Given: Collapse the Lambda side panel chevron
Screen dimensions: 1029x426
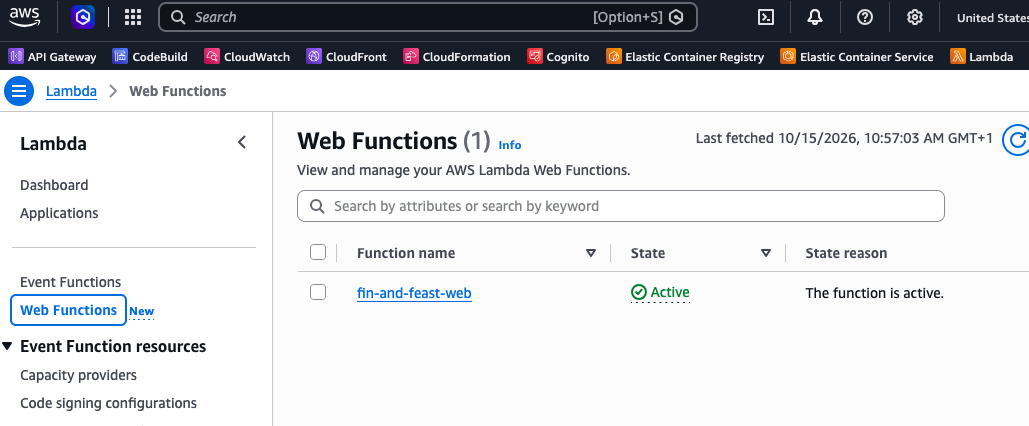Looking at the screenshot, I should (242, 142).
